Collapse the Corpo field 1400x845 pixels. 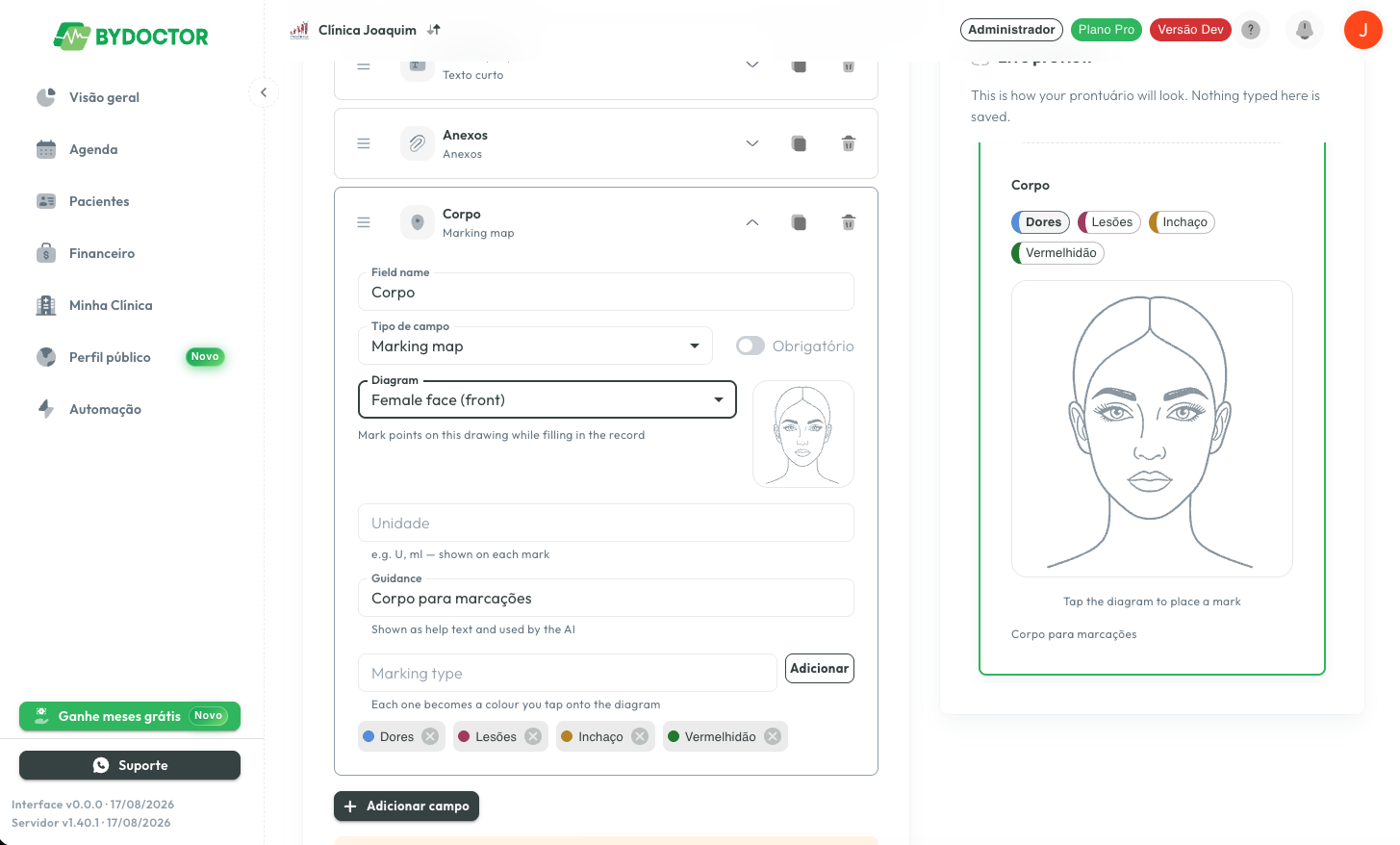click(752, 222)
